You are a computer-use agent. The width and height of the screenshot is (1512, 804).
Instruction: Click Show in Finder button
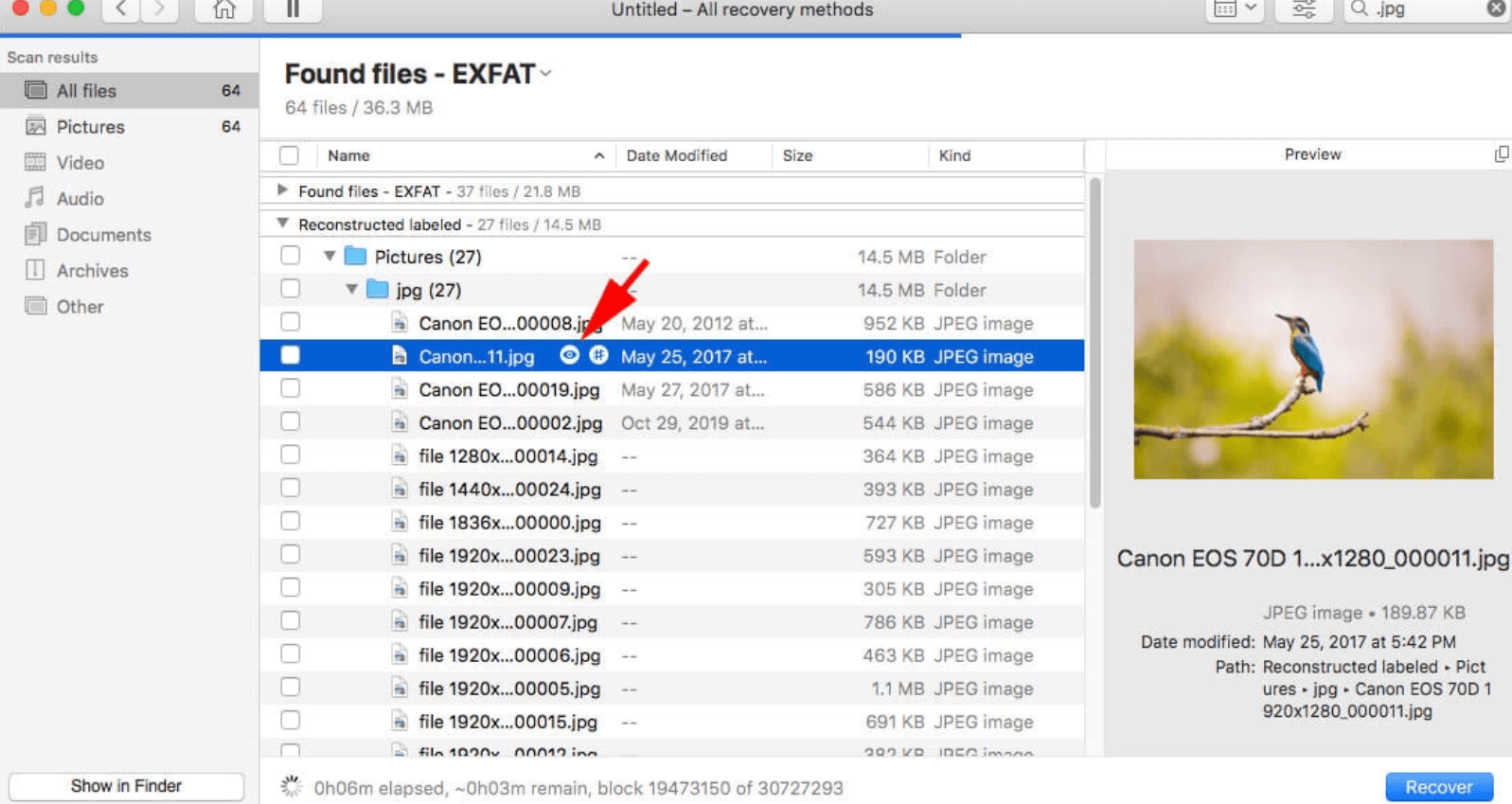click(x=126, y=786)
